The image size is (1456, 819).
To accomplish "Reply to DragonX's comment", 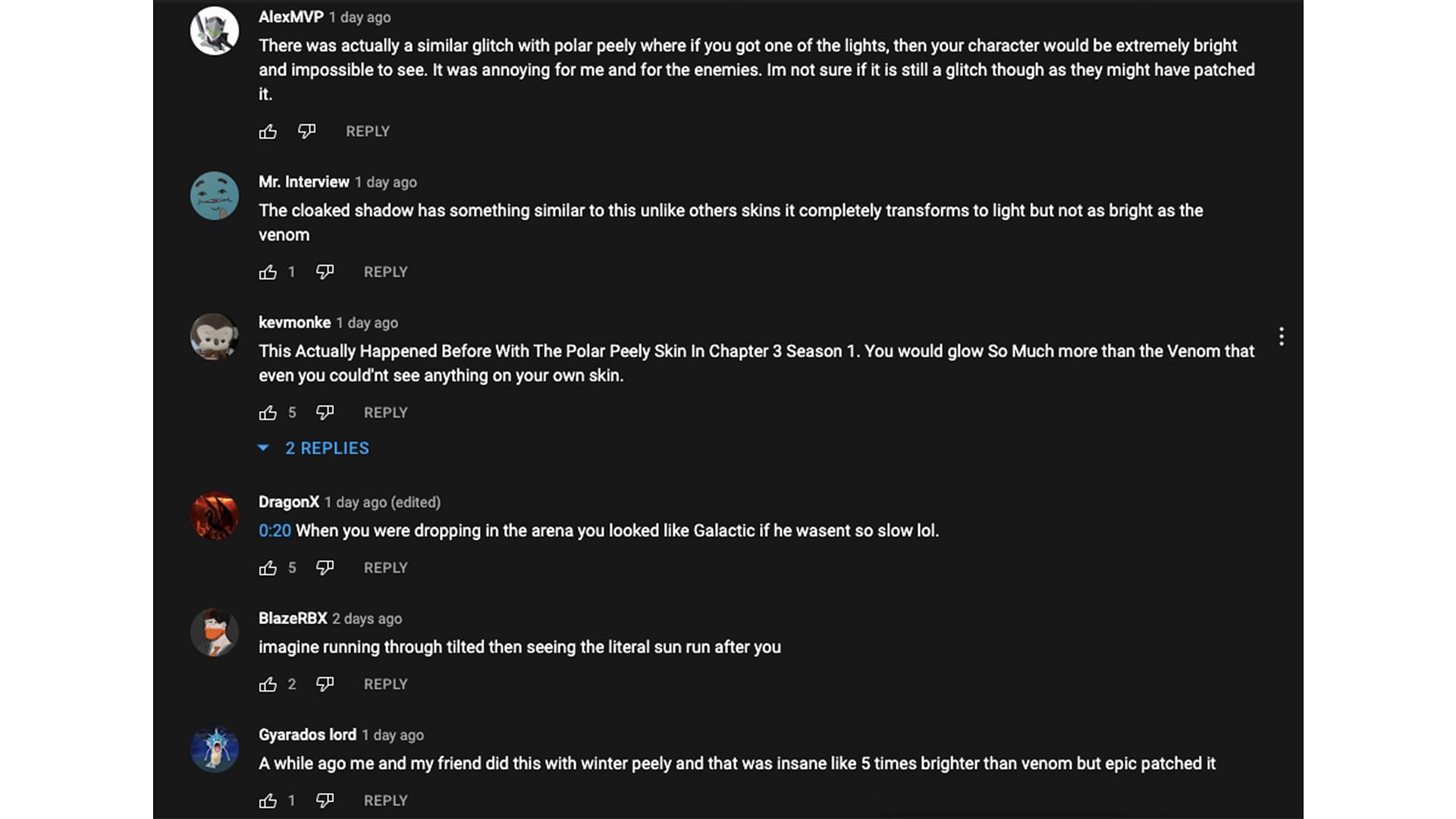I will 385,568.
